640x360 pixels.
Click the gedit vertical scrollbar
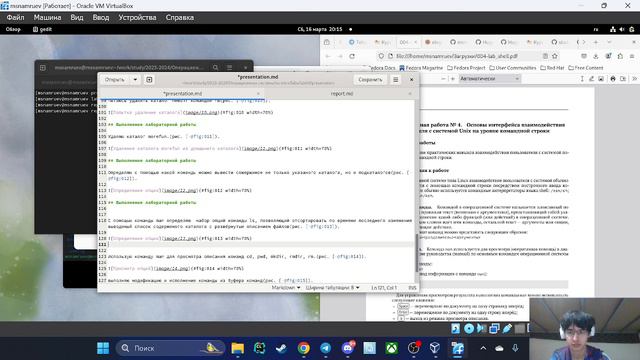point(417,253)
